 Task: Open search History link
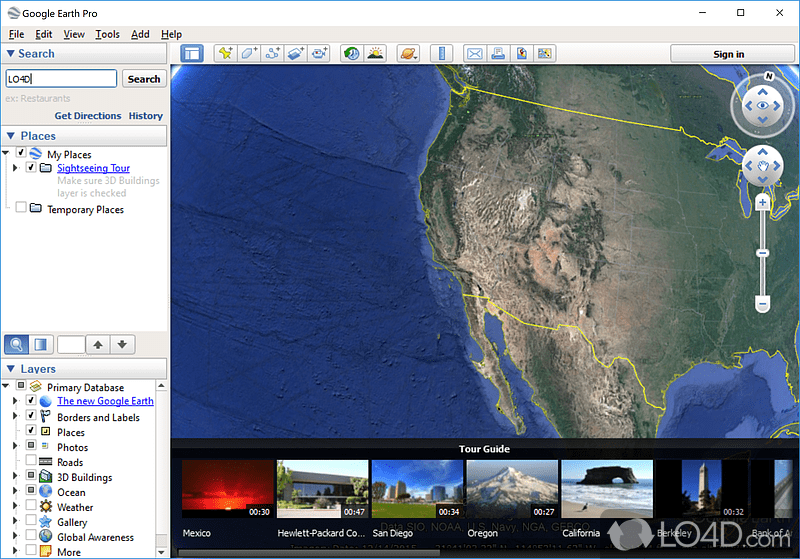pyautogui.click(x=145, y=116)
